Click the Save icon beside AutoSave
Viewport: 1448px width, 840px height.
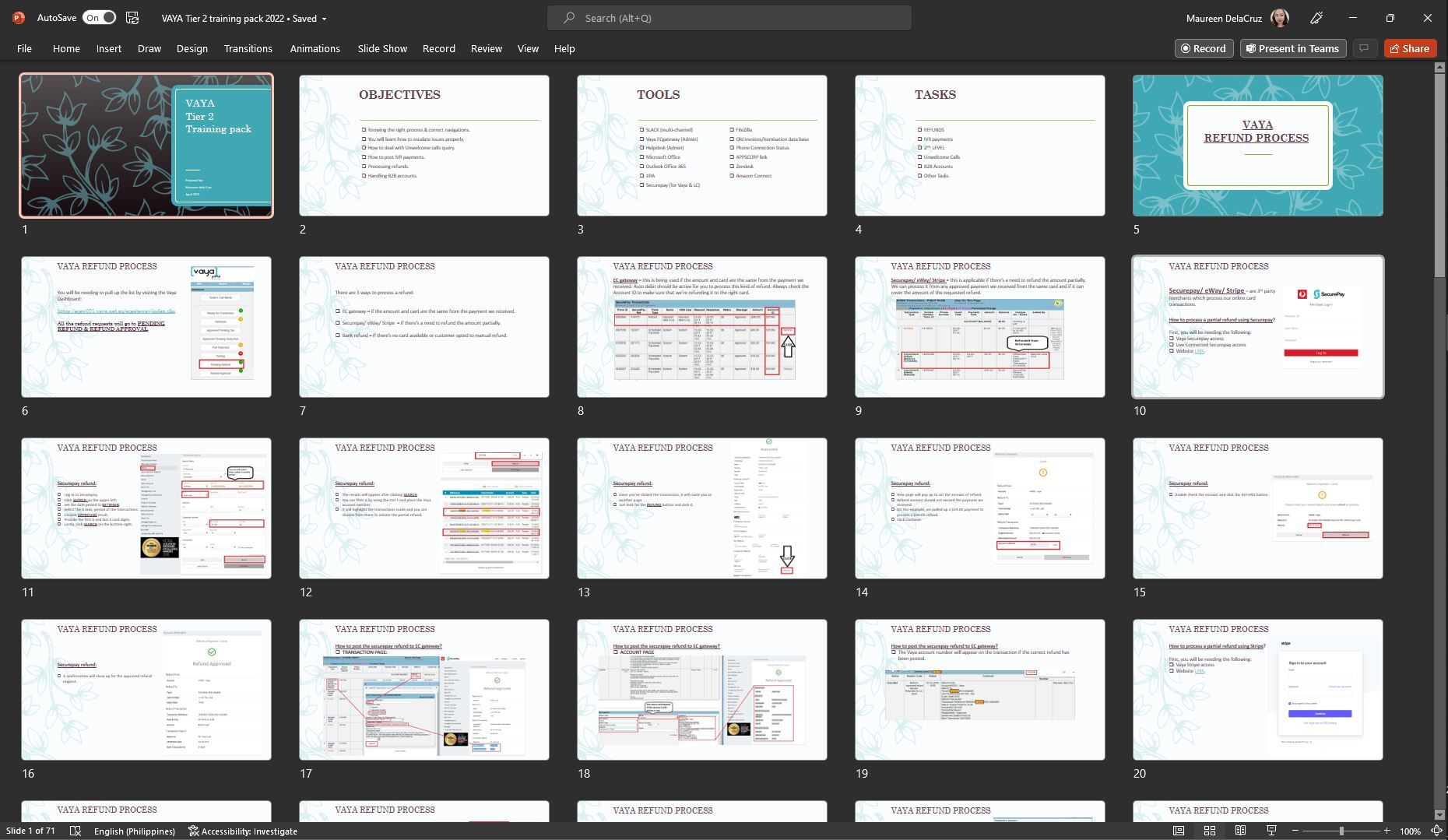click(132, 17)
